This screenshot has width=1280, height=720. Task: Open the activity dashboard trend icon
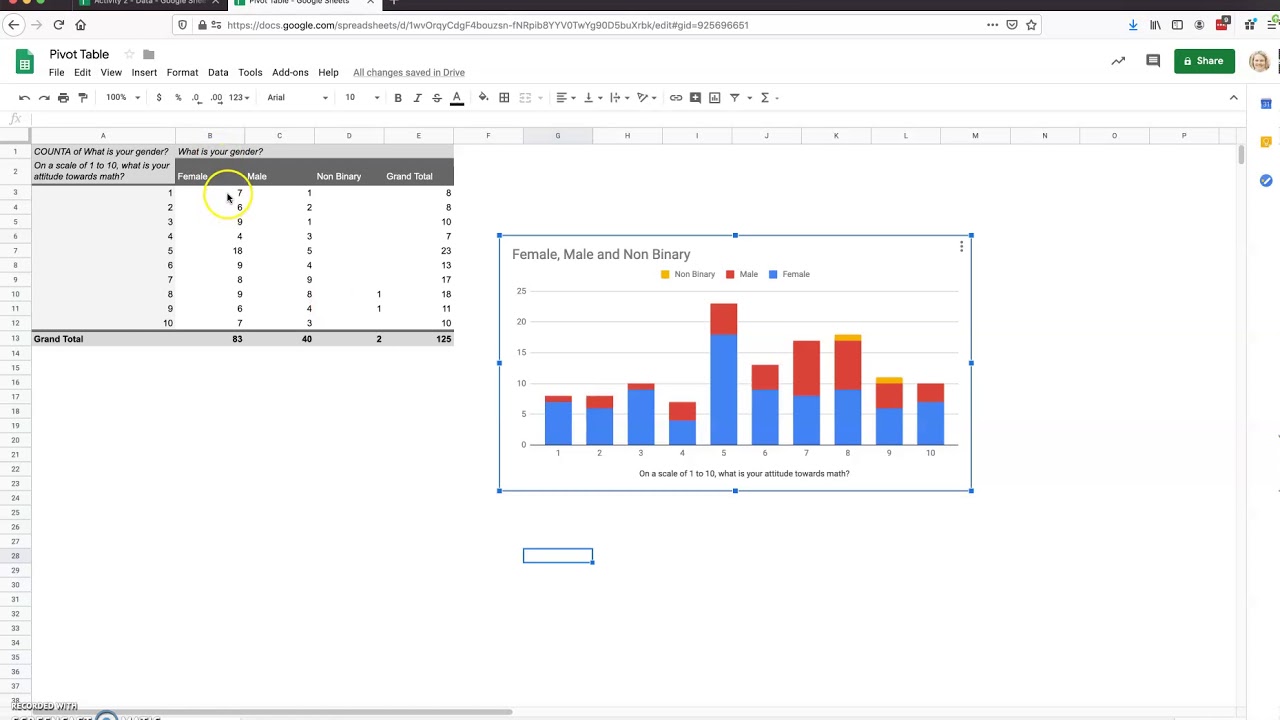coord(1118,61)
